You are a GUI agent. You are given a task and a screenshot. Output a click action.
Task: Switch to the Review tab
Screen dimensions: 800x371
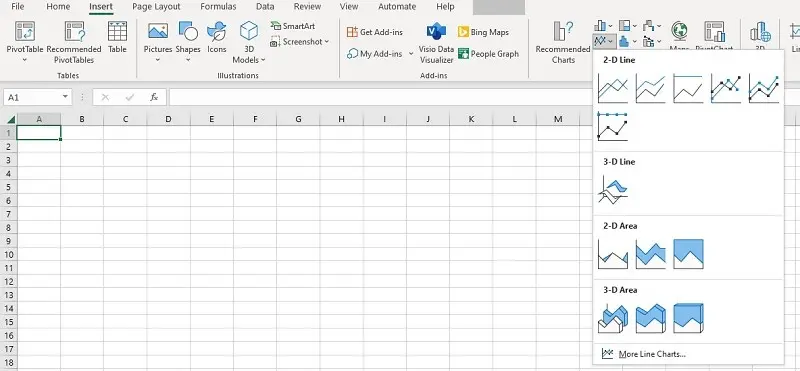click(x=308, y=7)
